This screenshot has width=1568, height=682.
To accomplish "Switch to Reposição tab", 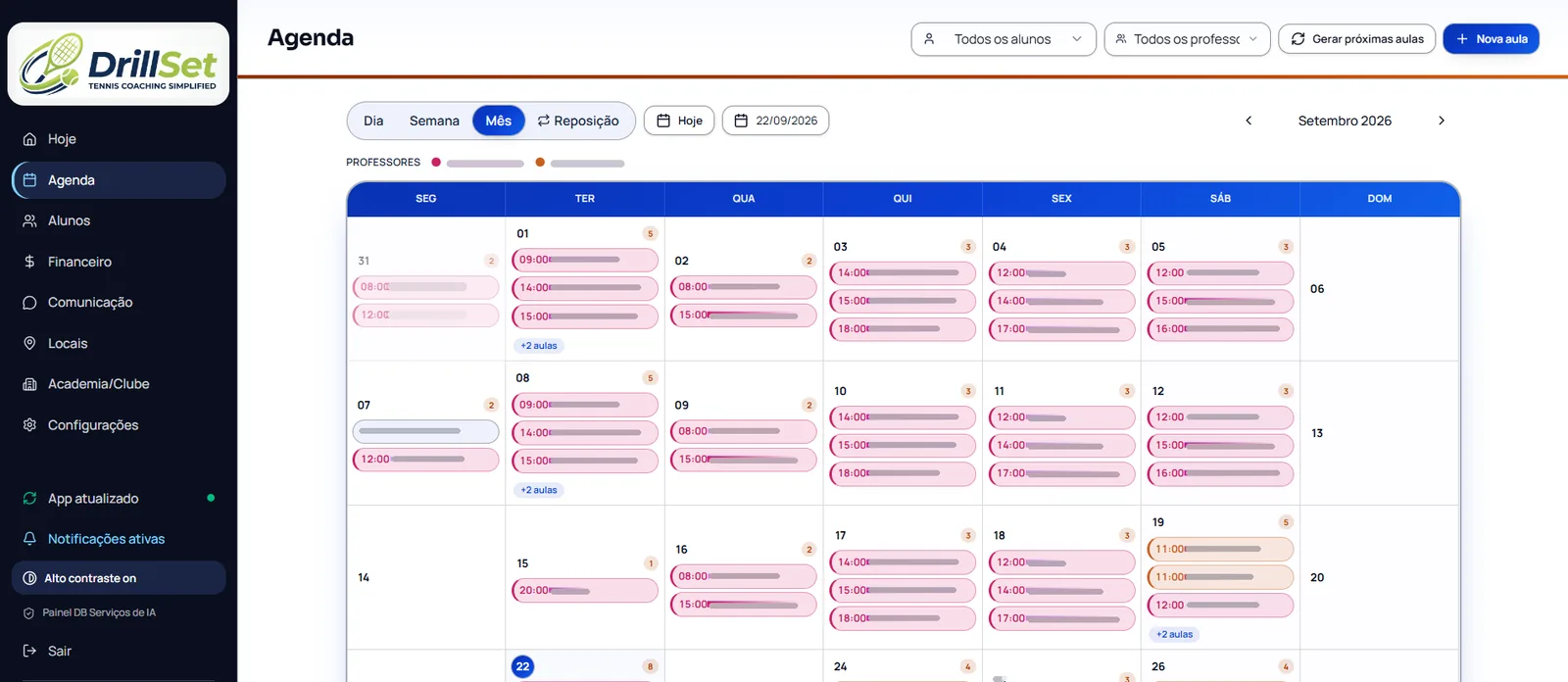I will [578, 121].
